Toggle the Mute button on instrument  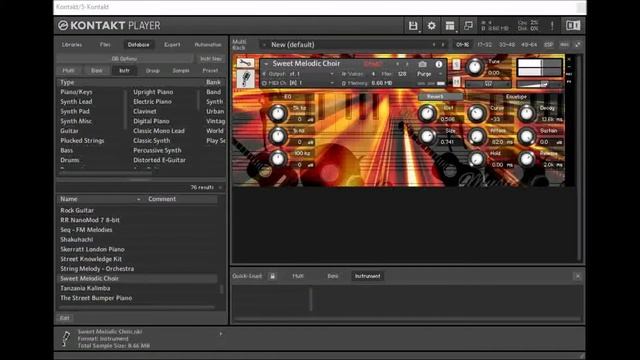coord(456,82)
